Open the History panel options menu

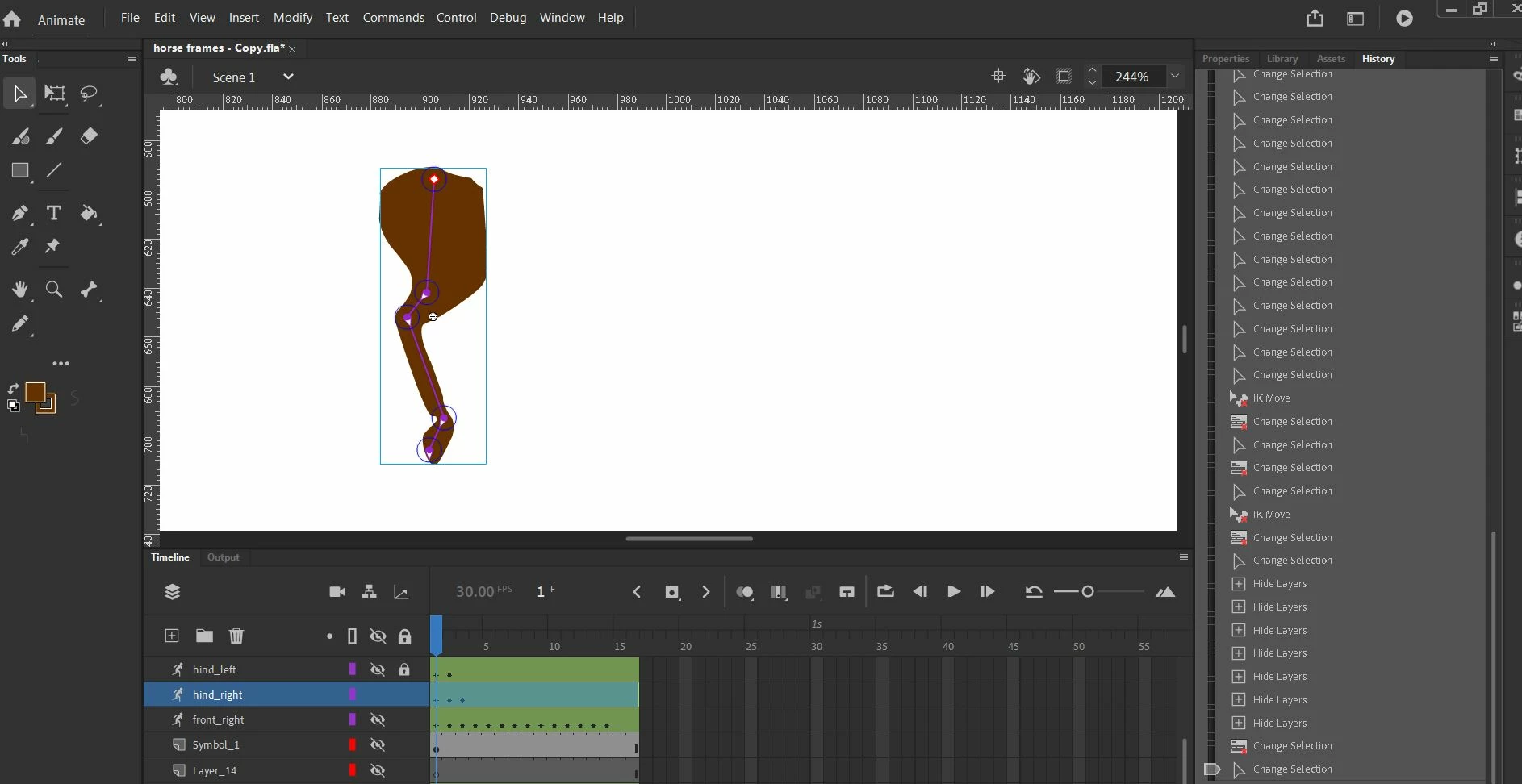click(1494, 59)
